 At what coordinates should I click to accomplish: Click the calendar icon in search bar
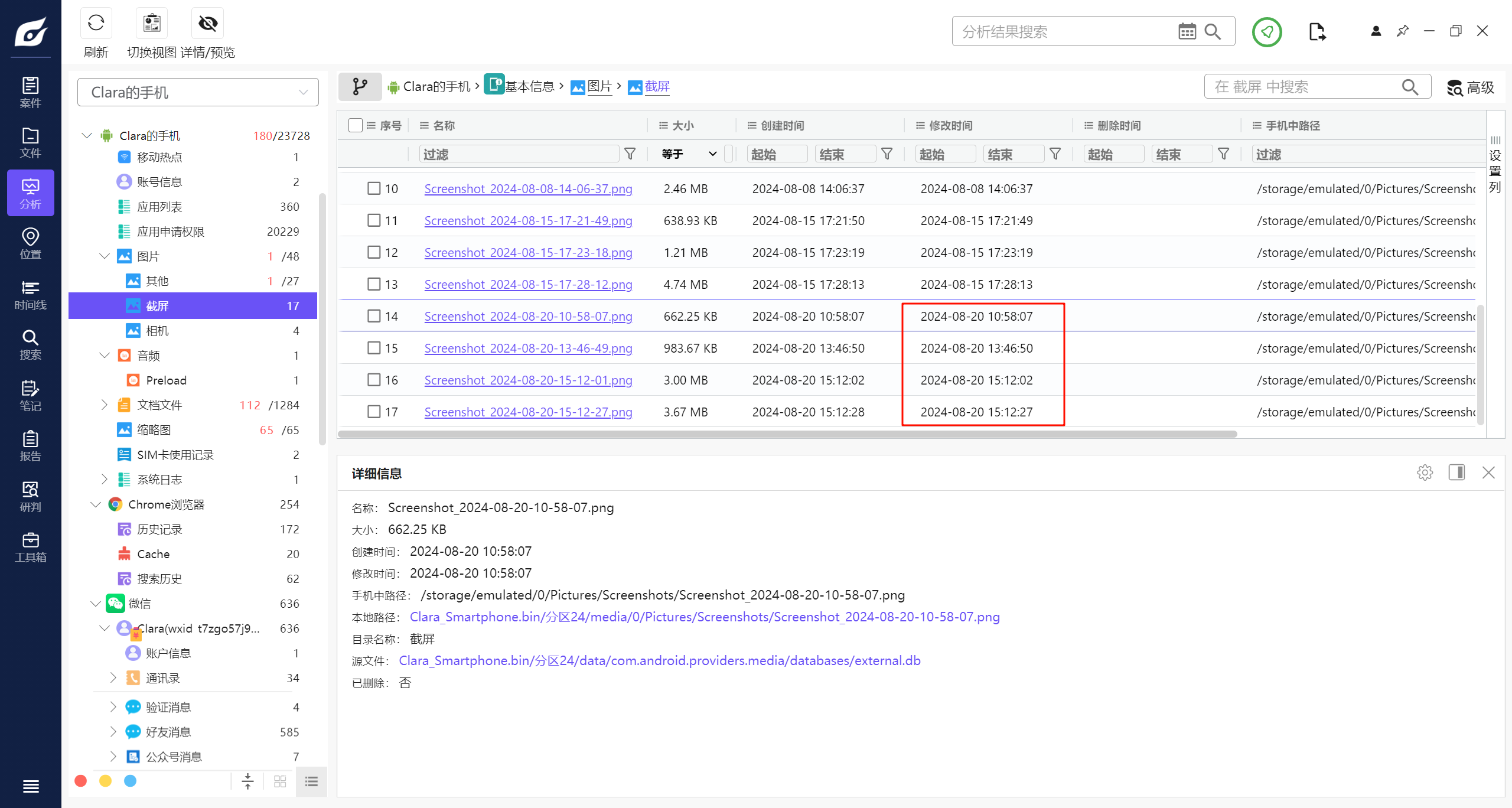[1187, 31]
